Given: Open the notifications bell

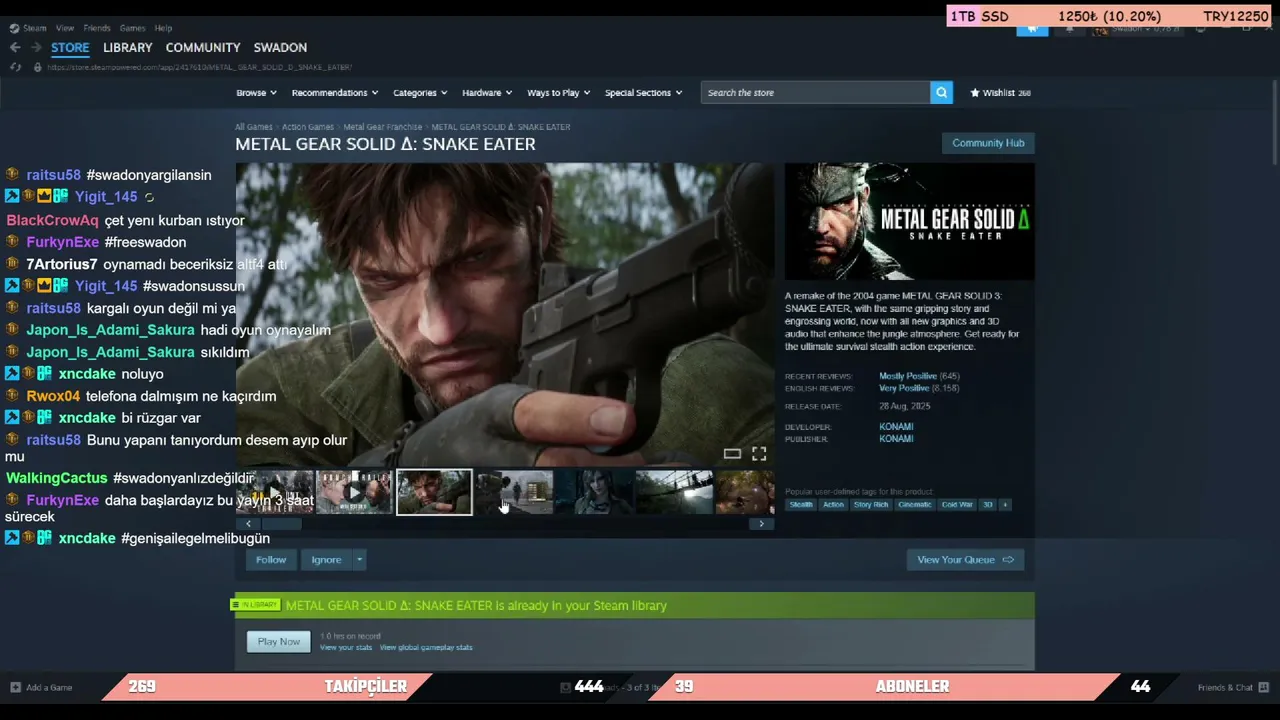Looking at the screenshot, I should tap(1069, 28).
